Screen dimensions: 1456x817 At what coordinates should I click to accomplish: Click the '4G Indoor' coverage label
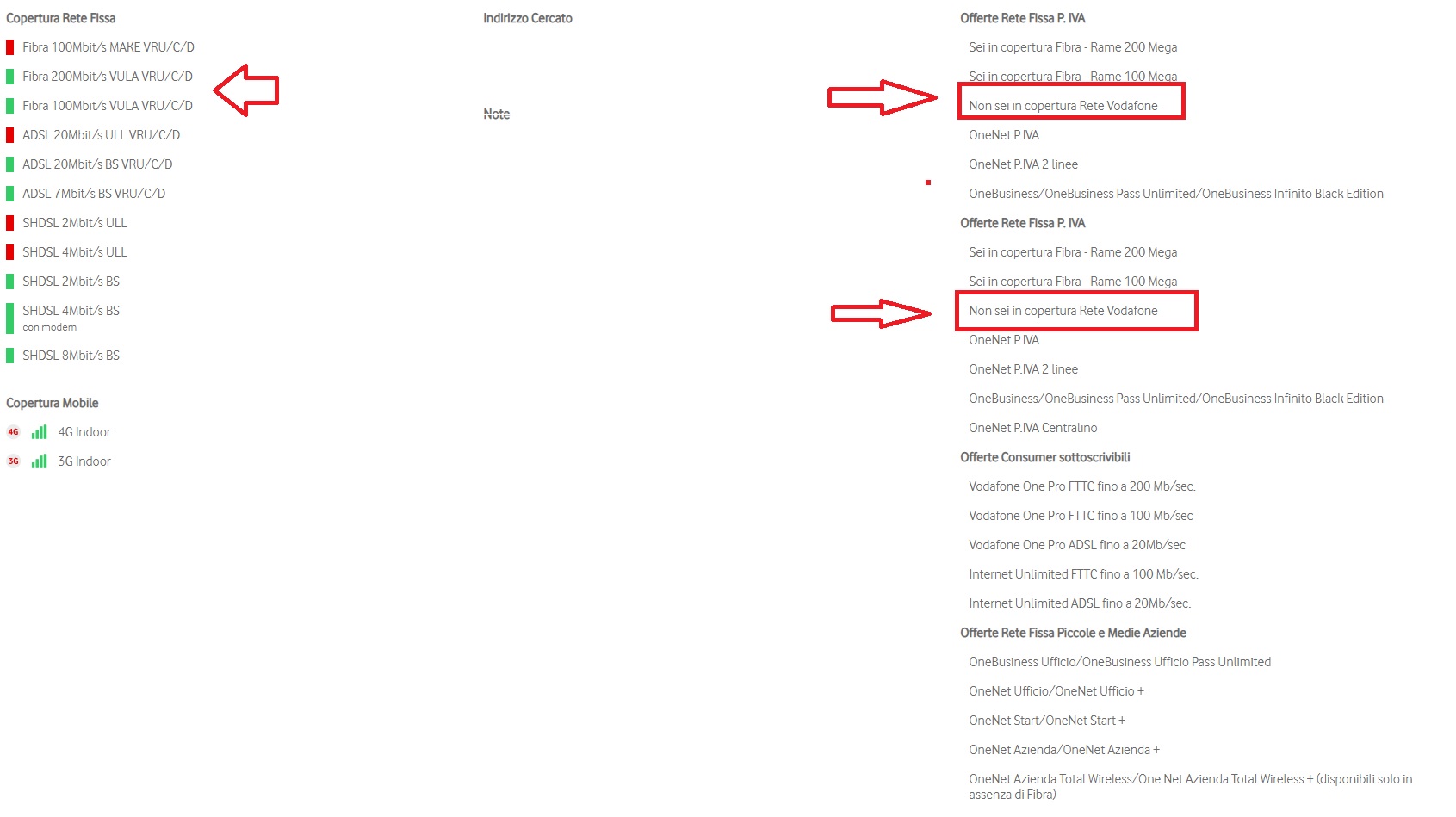tap(84, 432)
